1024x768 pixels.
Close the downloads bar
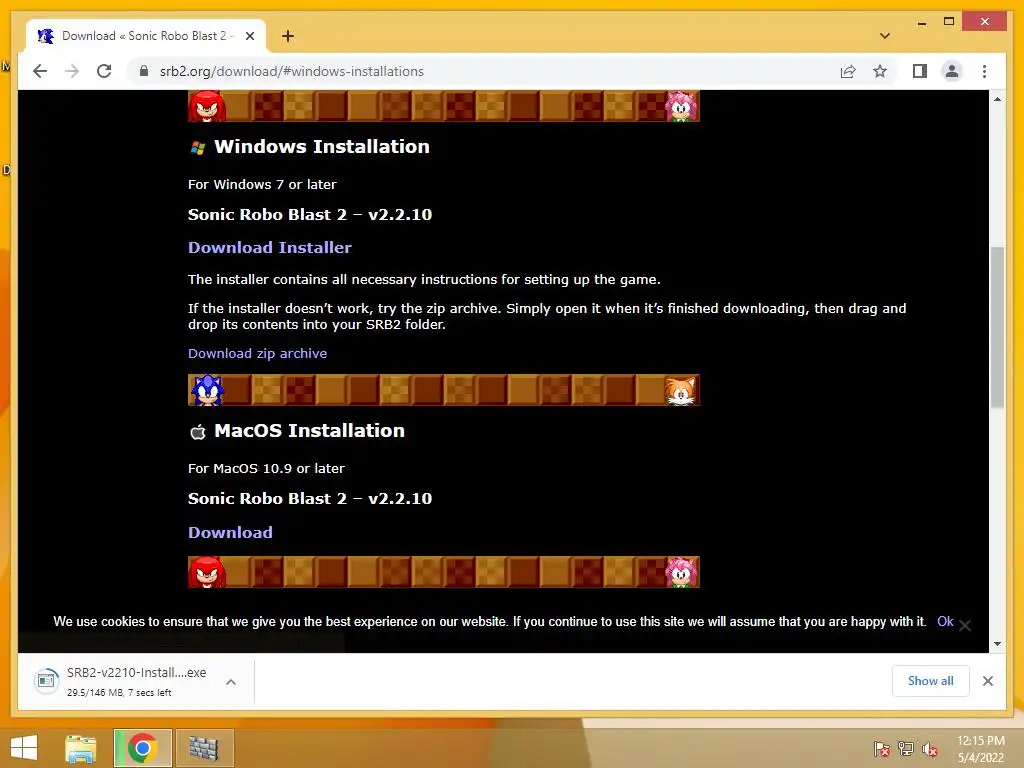tap(987, 681)
